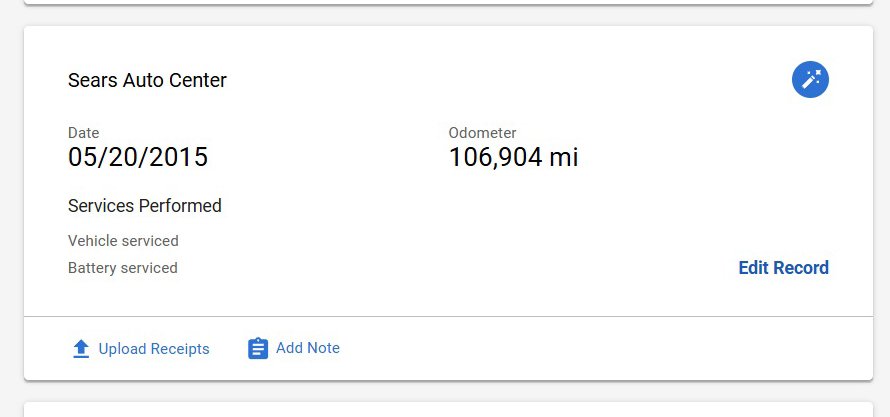Click the upload arrow icon
Screen dimensions: 890x417
[81, 349]
